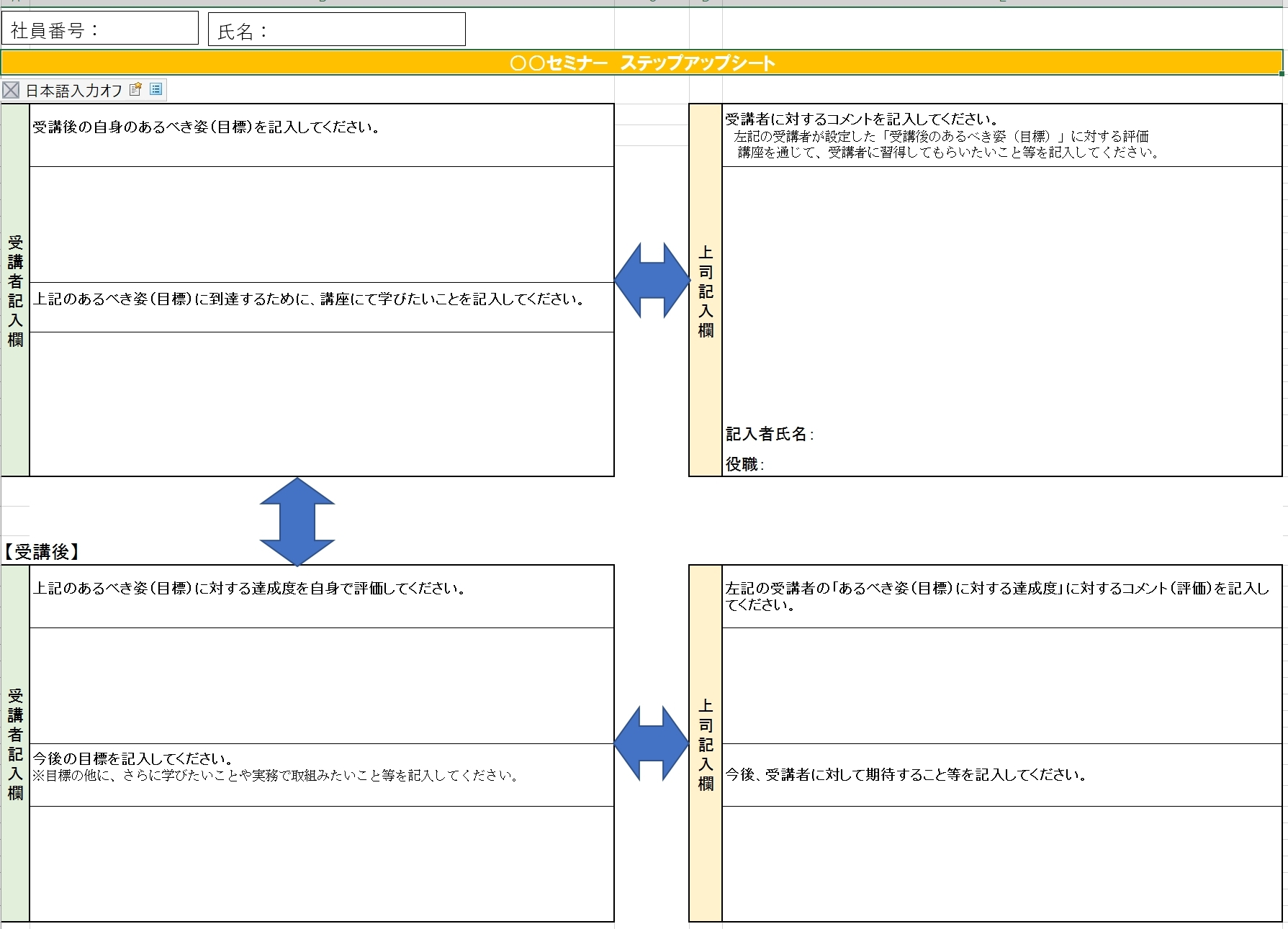Click the 日本語入力オフ label
Viewport: 1288px width, 929px height.
point(74,91)
